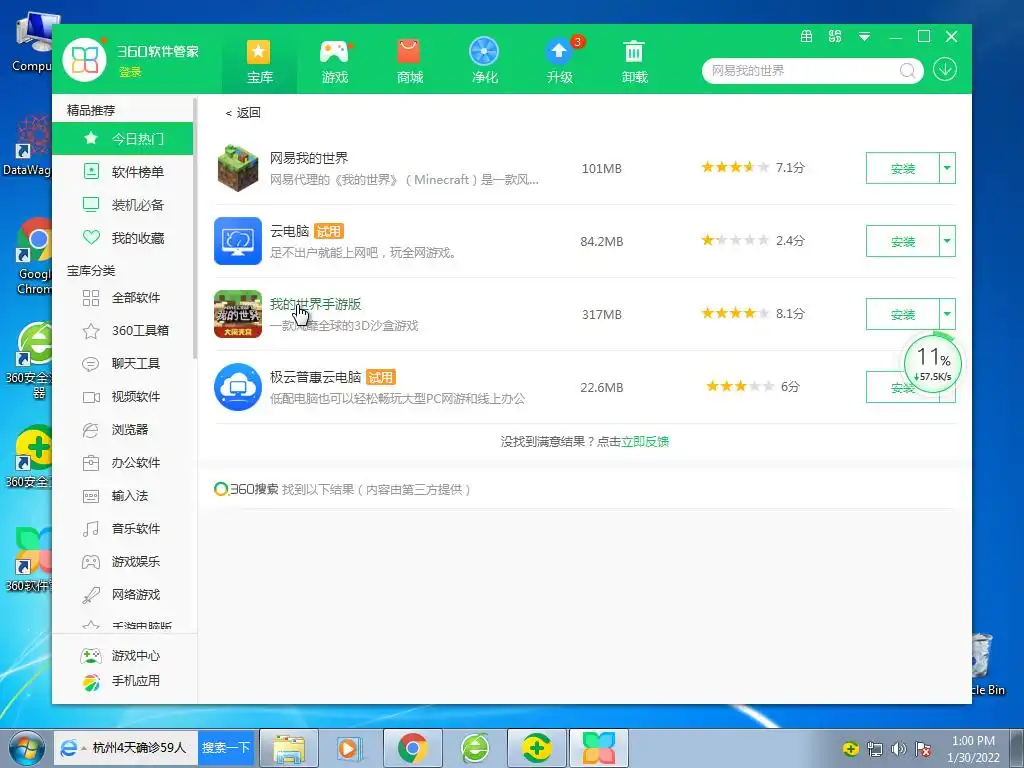Install 云电脑 with the 安装 button

pyautogui.click(x=903, y=242)
